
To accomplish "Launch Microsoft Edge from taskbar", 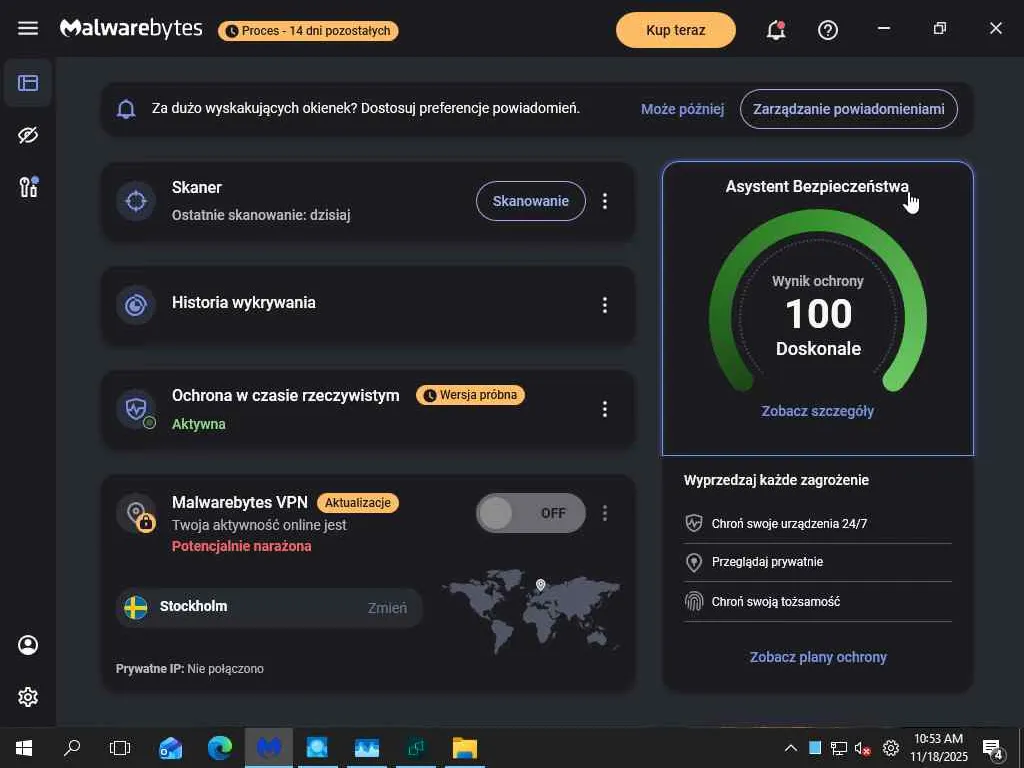I will pyautogui.click(x=220, y=748).
